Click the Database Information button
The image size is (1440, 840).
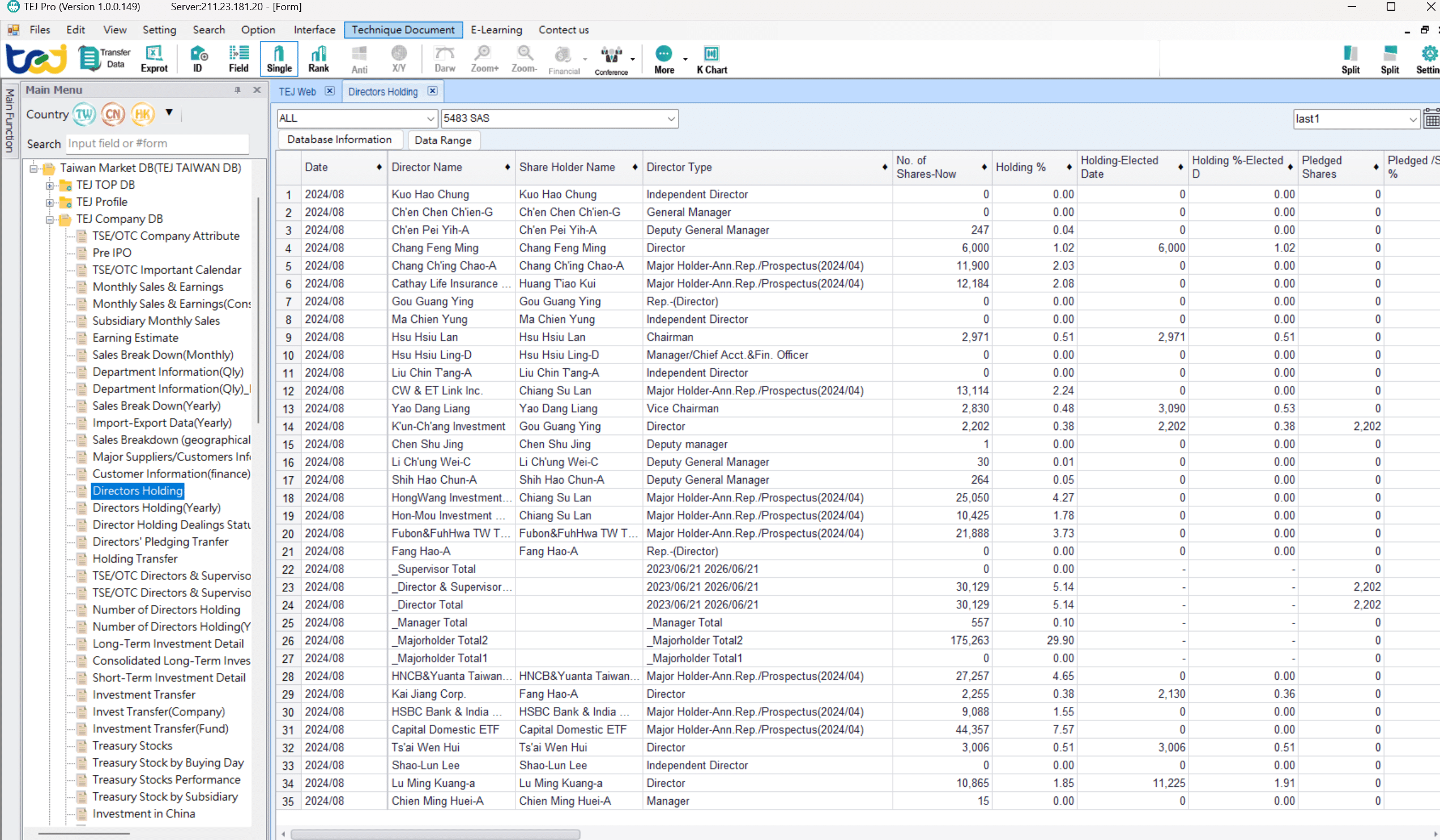pyautogui.click(x=339, y=139)
